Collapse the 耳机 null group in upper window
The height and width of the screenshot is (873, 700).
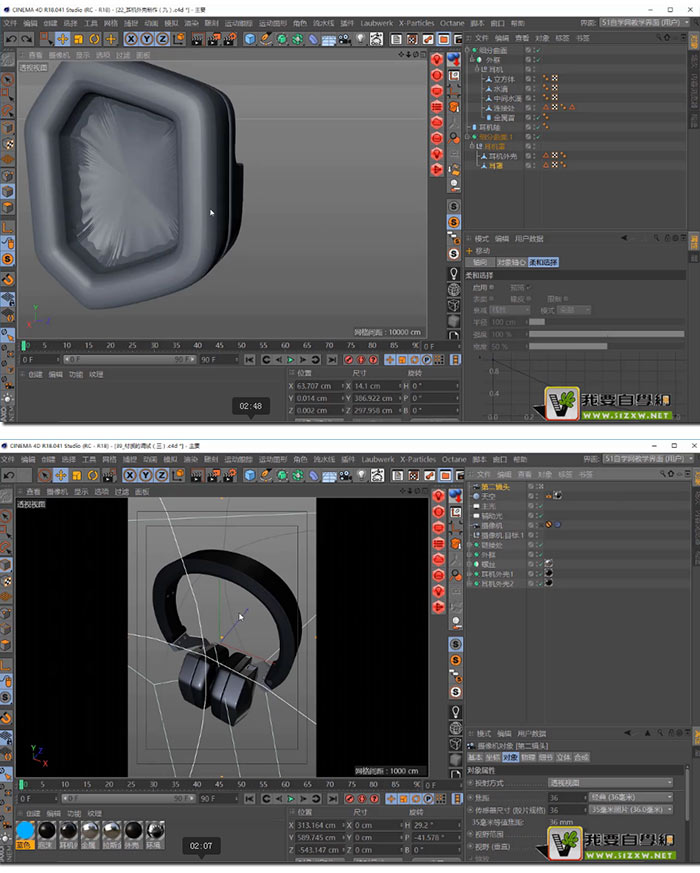click(x=477, y=70)
